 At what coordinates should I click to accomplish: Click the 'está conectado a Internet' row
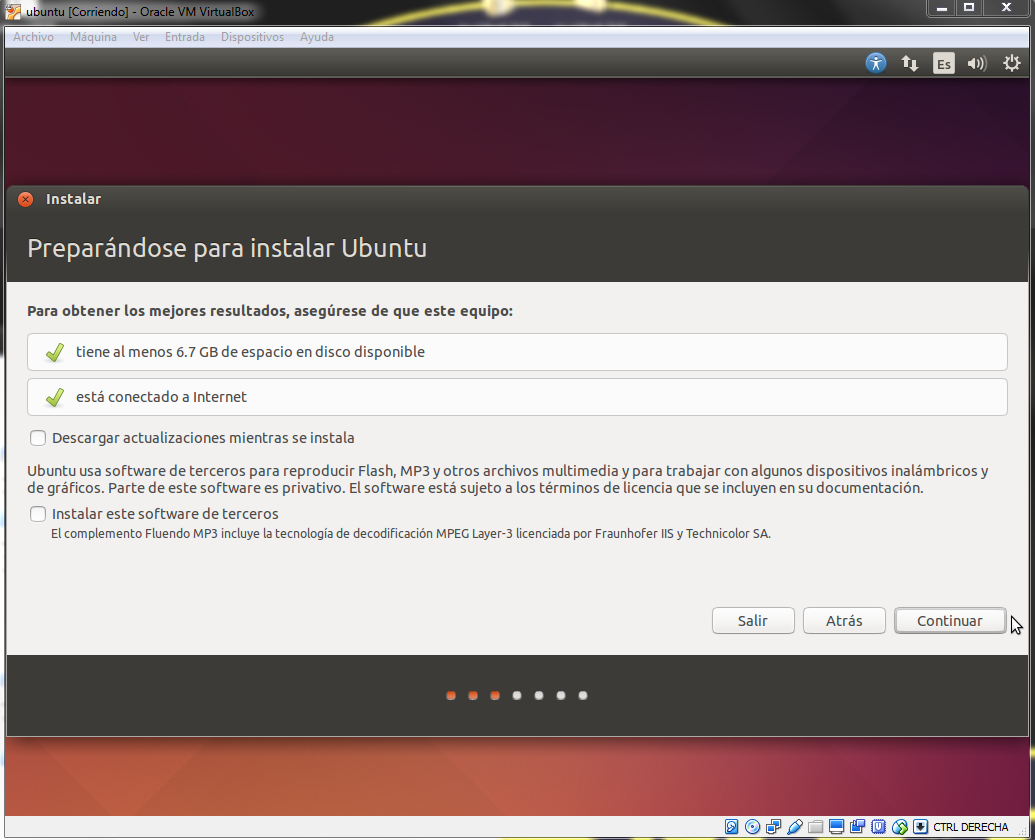pos(517,397)
